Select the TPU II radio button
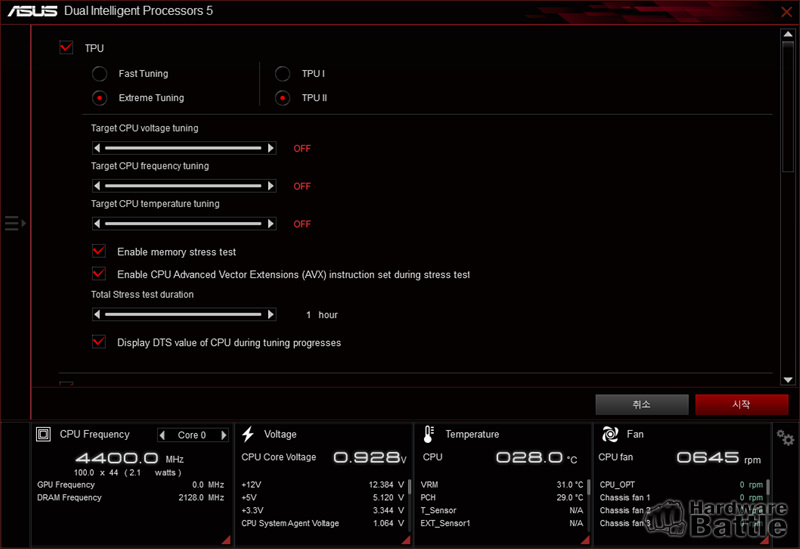The height and width of the screenshot is (549, 800). coord(282,97)
